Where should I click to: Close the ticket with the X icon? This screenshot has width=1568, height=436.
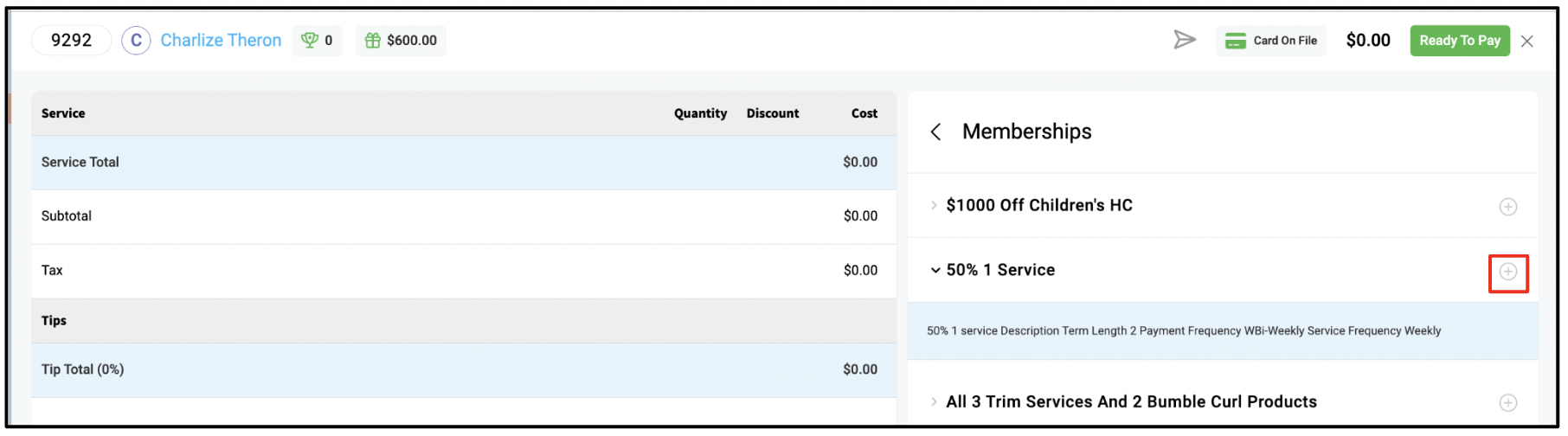(1527, 41)
